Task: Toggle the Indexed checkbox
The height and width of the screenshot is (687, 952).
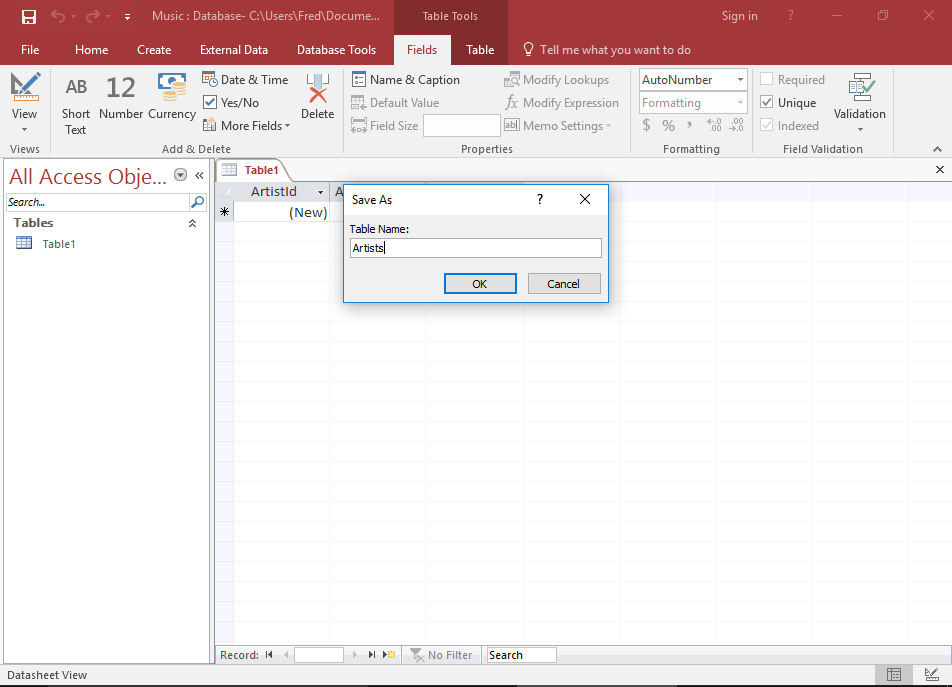Action: coord(767,125)
